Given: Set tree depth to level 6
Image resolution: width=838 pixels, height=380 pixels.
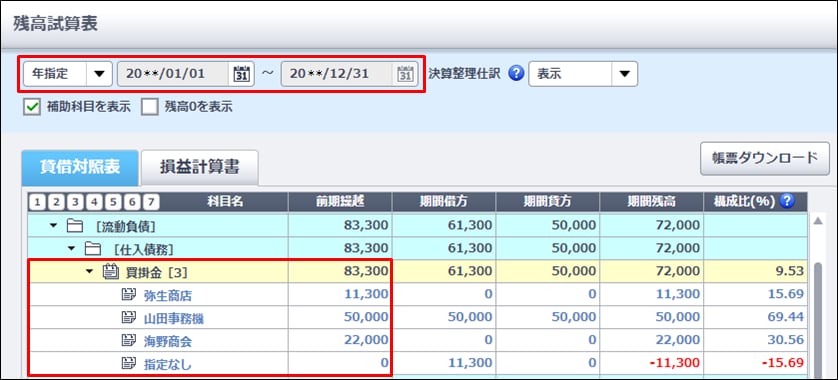Looking at the screenshot, I should coord(133,201).
